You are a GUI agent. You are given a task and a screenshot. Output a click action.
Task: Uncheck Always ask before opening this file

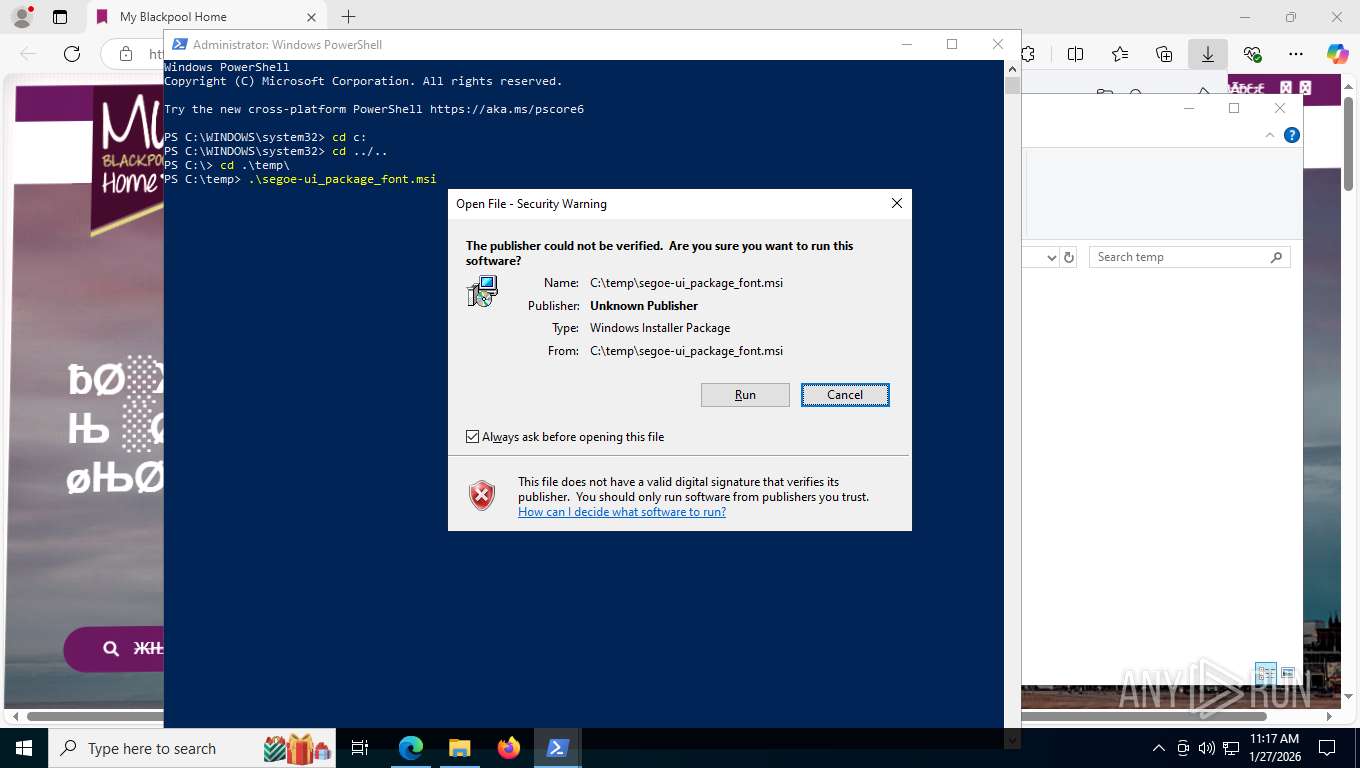pyautogui.click(x=473, y=437)
